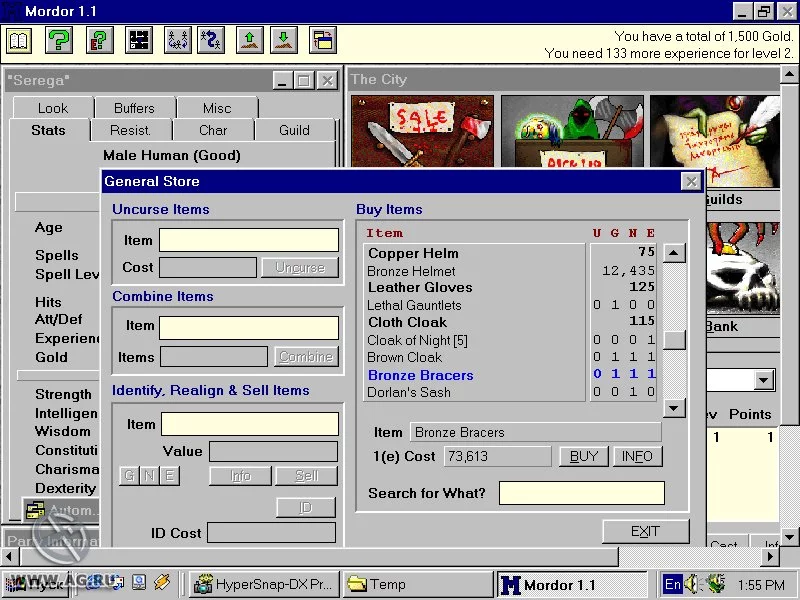
Task: Switch to the Resist. tab
Action: click(131, 131)
